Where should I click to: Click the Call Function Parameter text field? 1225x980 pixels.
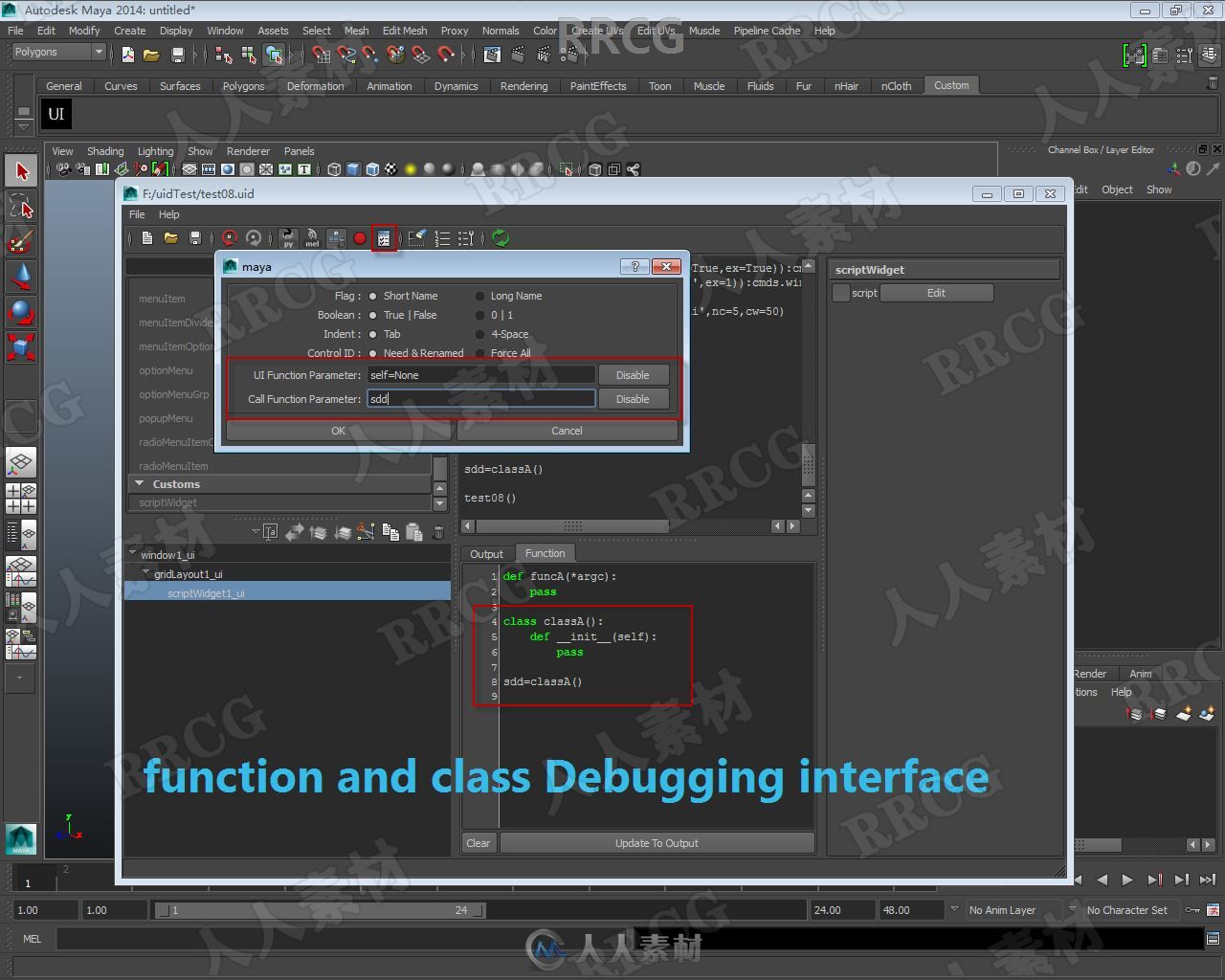480,399
